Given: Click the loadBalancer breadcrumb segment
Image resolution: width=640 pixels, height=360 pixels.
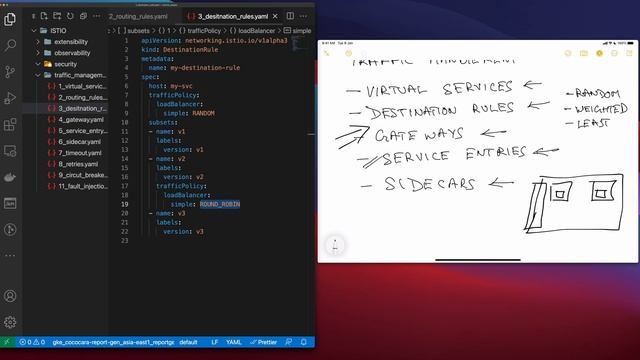Looking at the screenshot, I should [252, 31].
